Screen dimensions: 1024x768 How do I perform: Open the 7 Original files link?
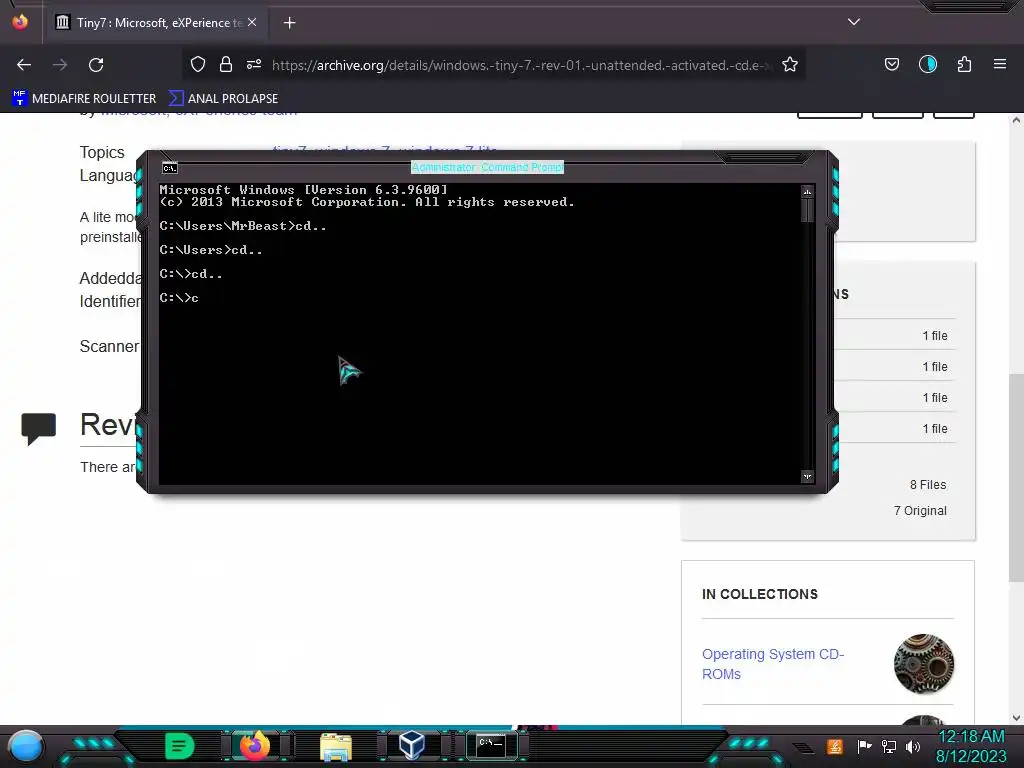920,511
